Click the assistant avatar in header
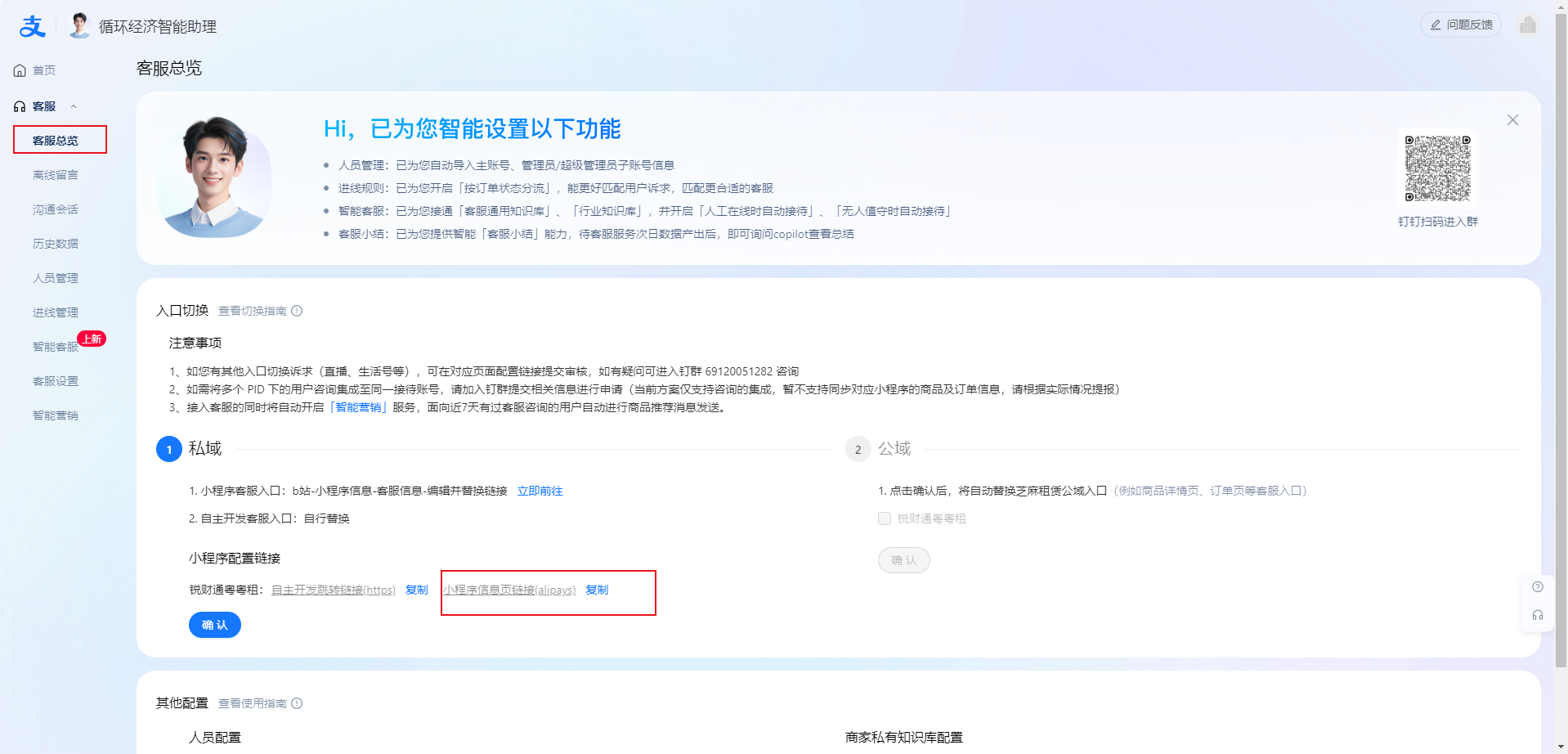The image size is (1568, 754). (x=79, y=26)
